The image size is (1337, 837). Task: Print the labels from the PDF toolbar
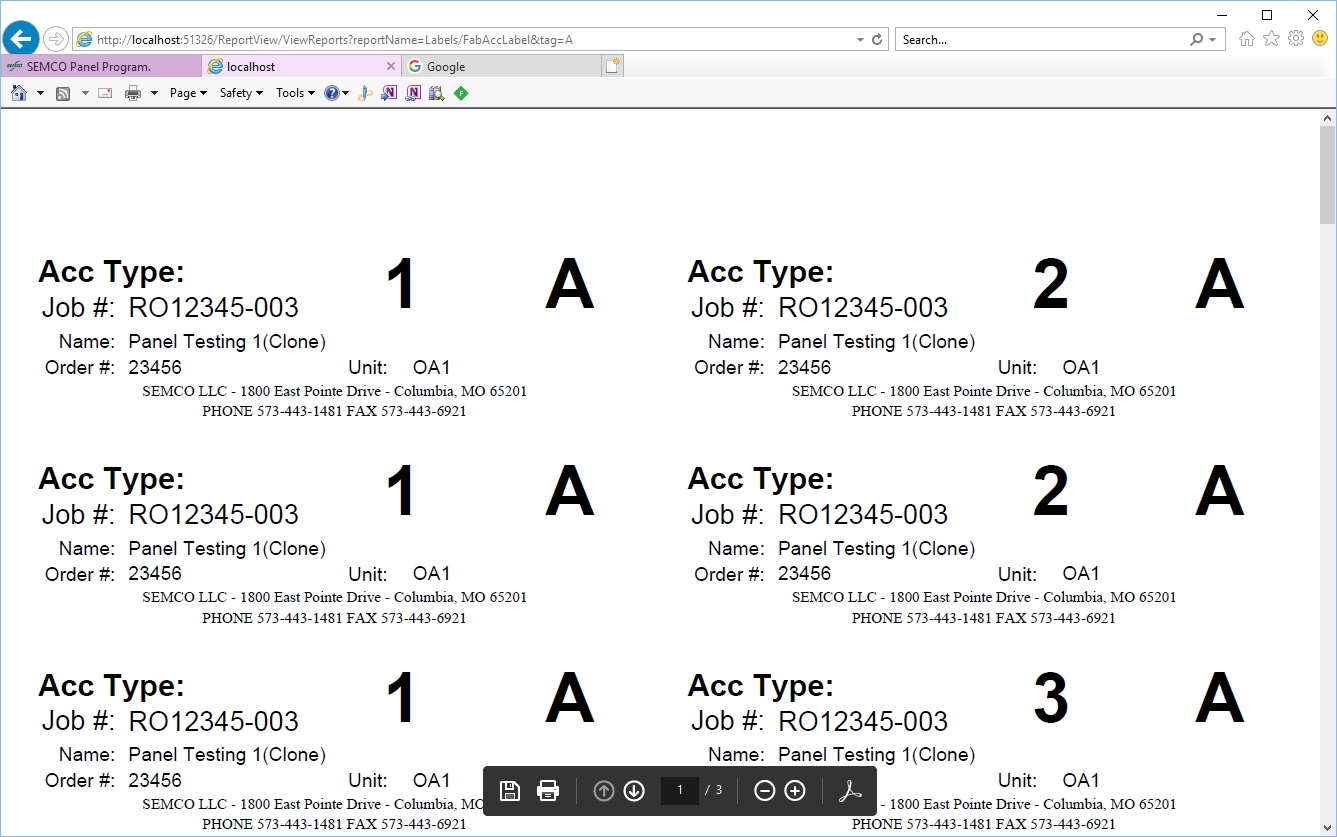click(548, 791)
